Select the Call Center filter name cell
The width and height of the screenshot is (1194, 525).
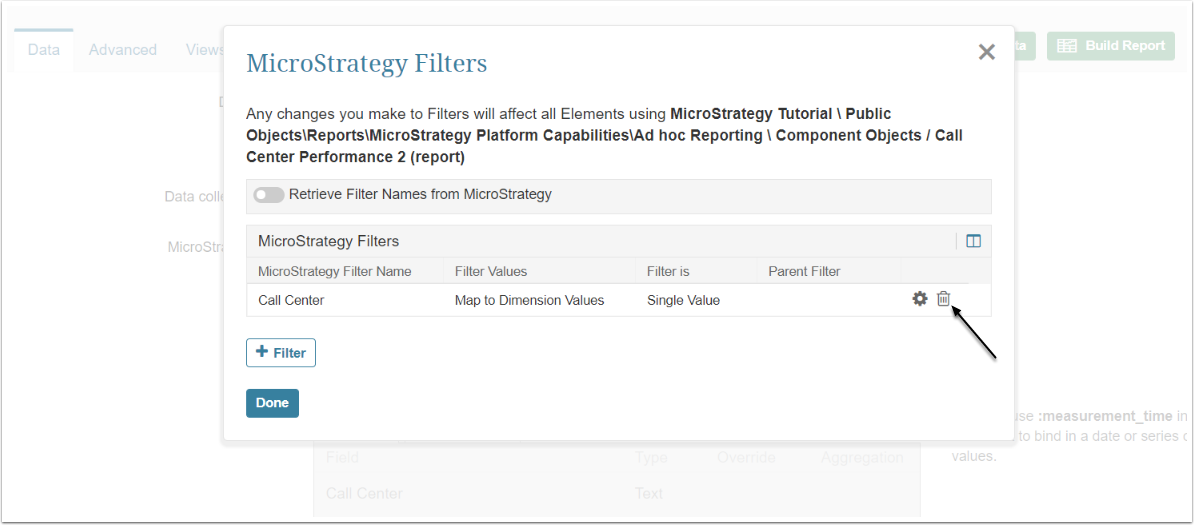[291, 300]
